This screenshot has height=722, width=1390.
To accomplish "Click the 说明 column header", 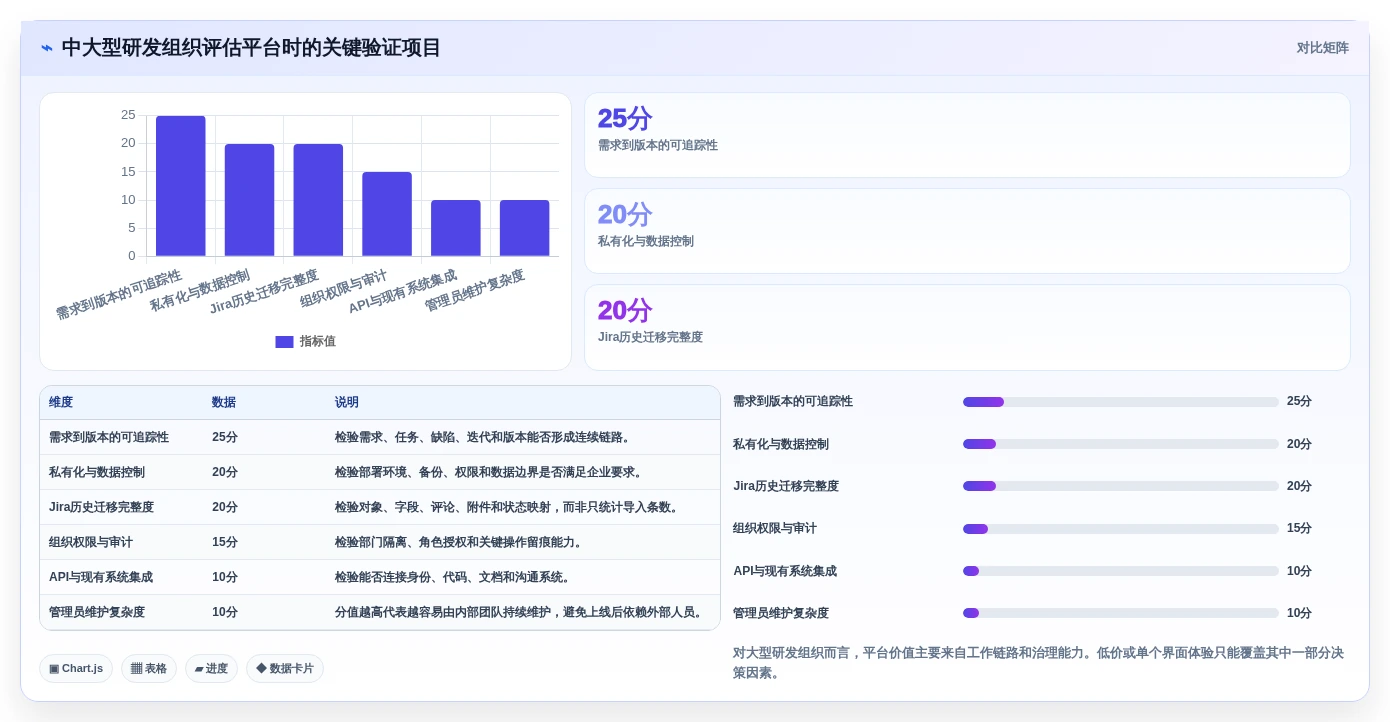I will coord(347,403).
